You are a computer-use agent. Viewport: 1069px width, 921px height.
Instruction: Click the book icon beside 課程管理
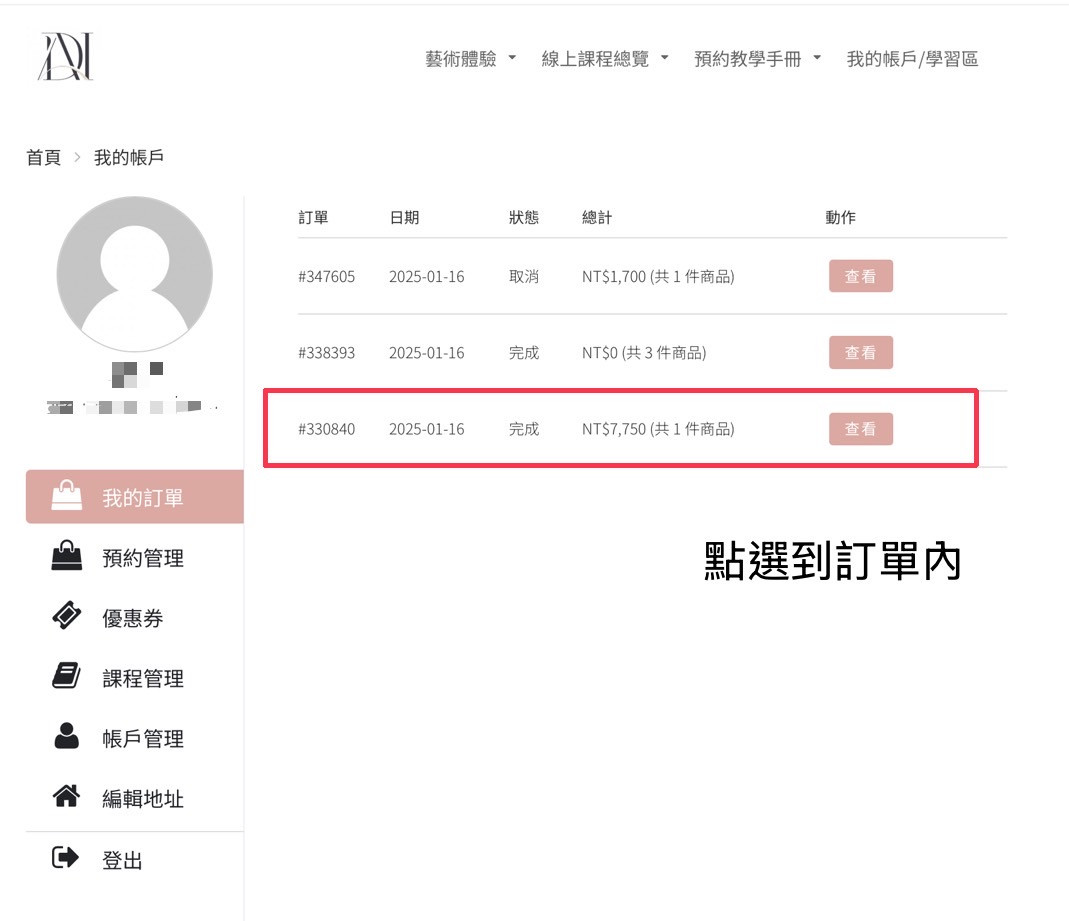(67, 677)
